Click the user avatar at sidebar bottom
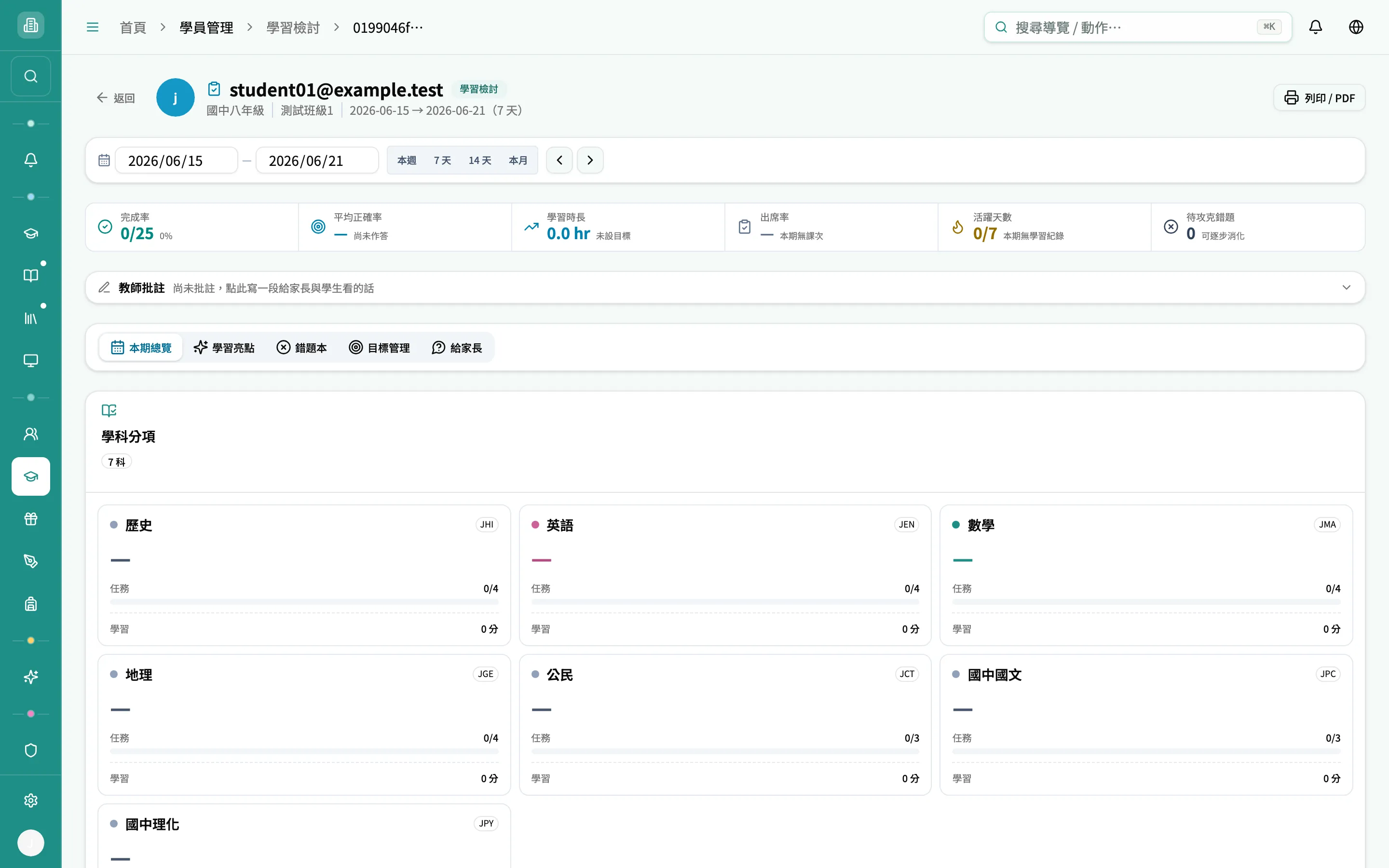Screen dimensions: 1389x868 coord(30,843)
